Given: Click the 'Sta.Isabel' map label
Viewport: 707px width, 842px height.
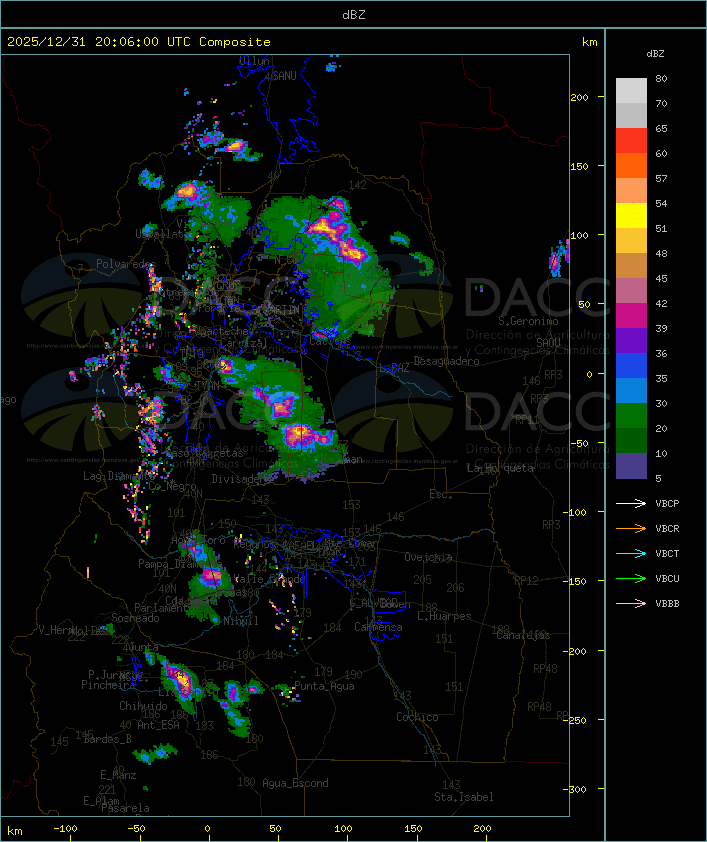Looking at the screenshot, I should (463, 797).
